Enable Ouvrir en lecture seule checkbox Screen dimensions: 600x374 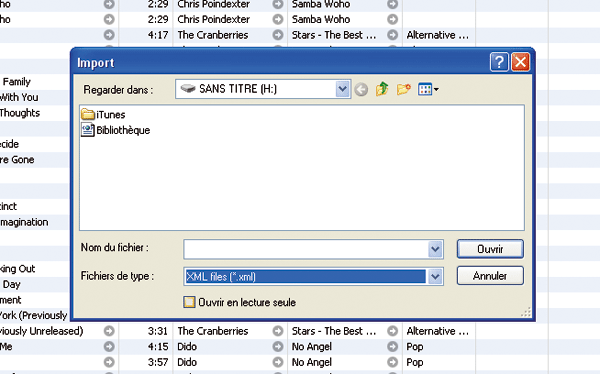[189, 302]
